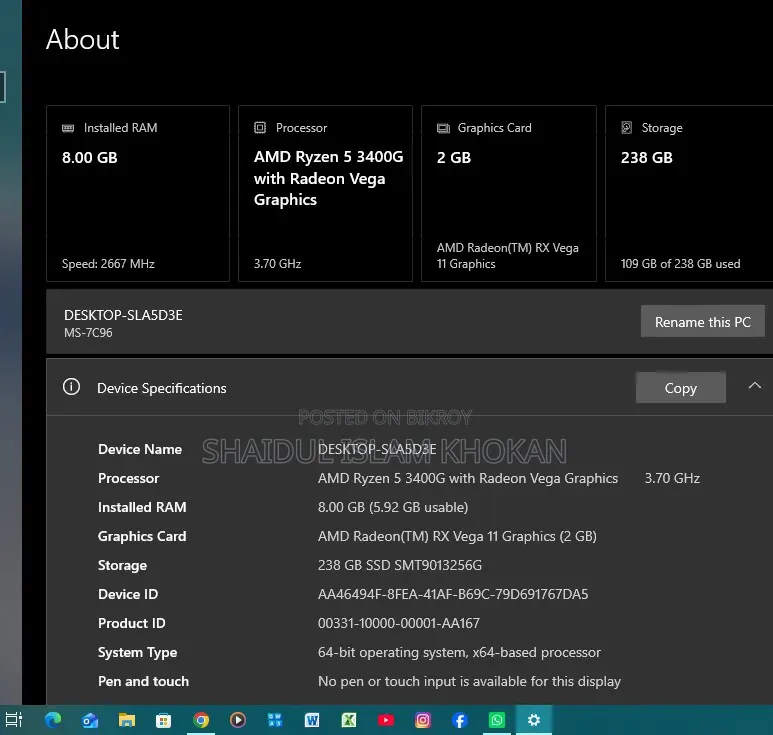The image size is (773, 735).
Task: Click 3.70 GHz in the Processor card
Action: click(278, 264)
